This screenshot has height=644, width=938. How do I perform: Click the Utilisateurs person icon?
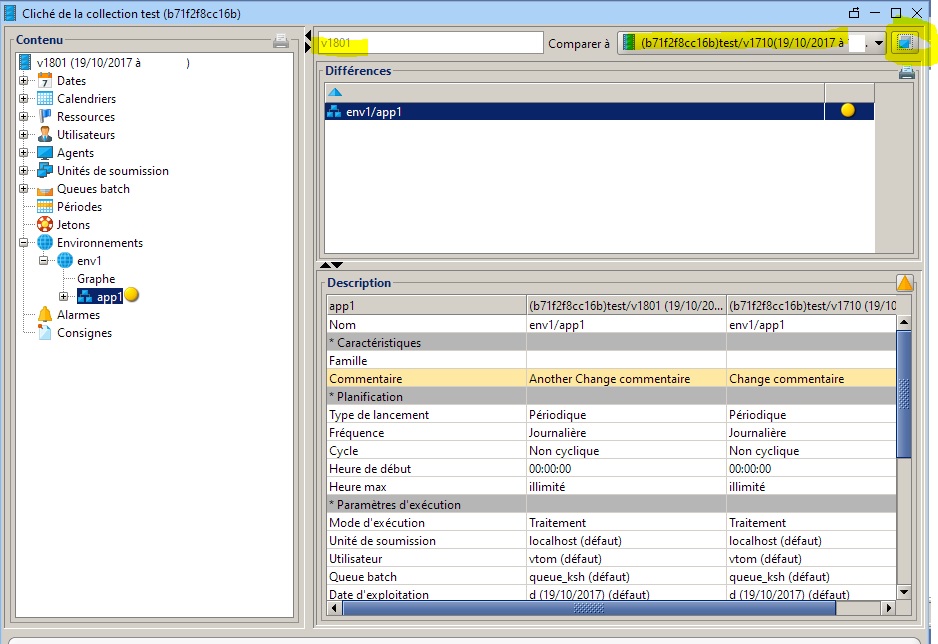point(45,135)
